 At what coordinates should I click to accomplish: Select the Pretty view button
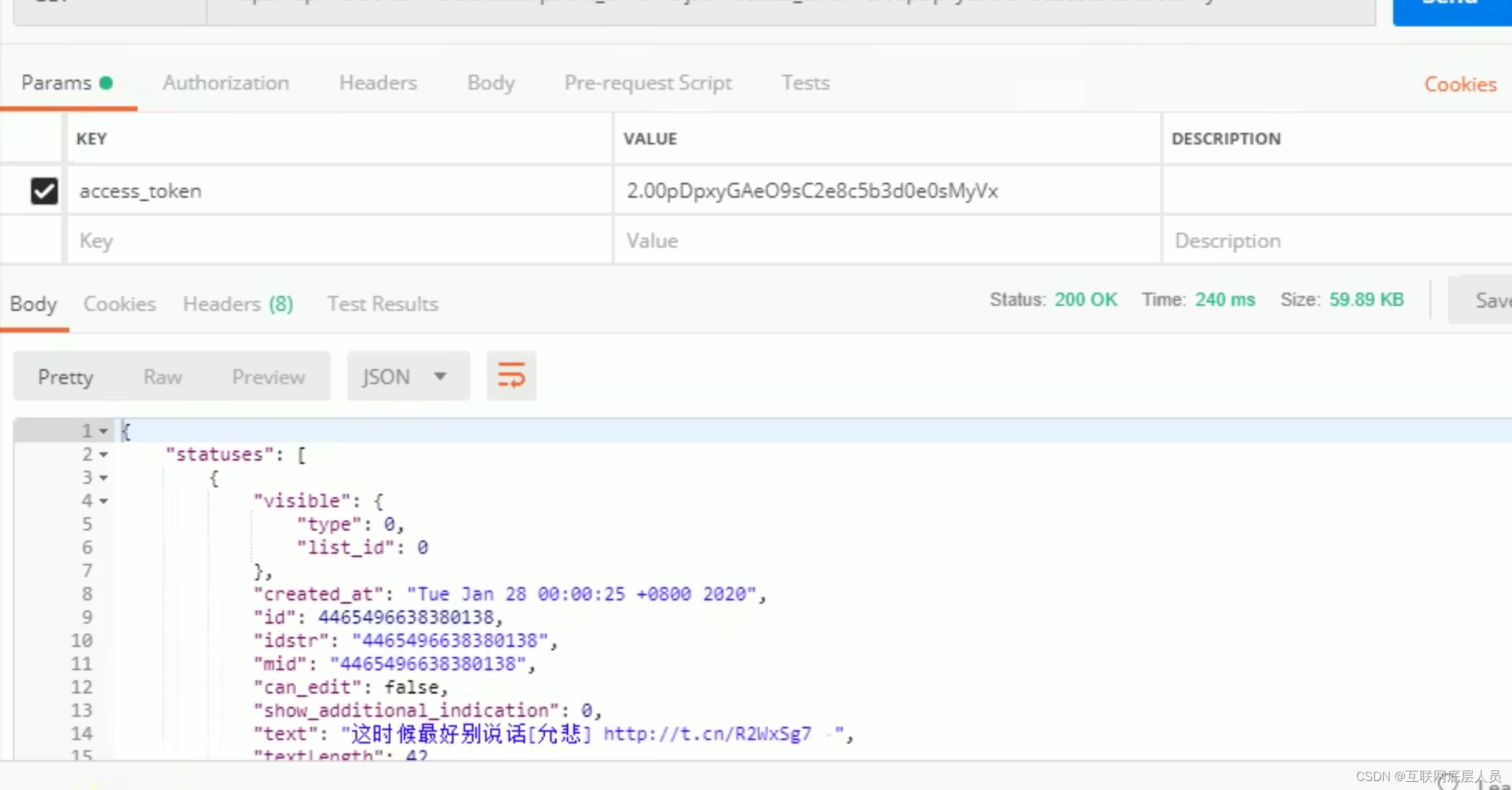point(65,376)
